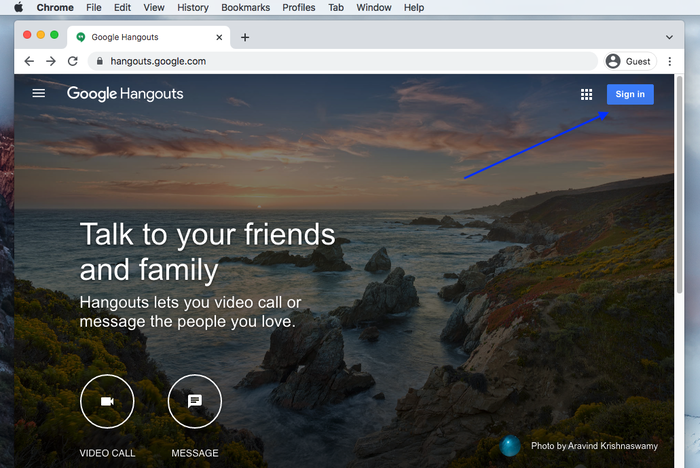Start a new message conversation icon
The image size is (700, 468).
pyautogui.click(x=195, y=401)
